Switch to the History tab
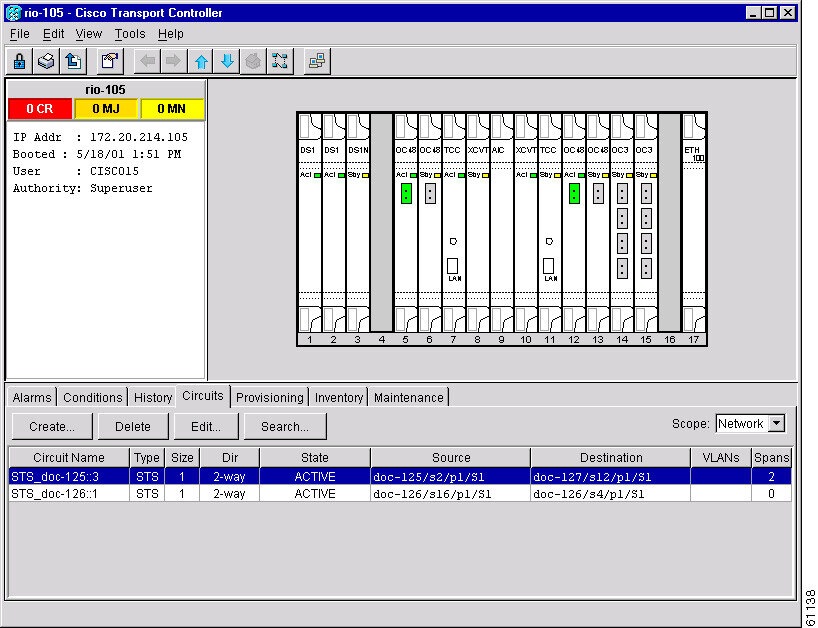The height and width of the screenshot is (628, 818). point(153,397)
